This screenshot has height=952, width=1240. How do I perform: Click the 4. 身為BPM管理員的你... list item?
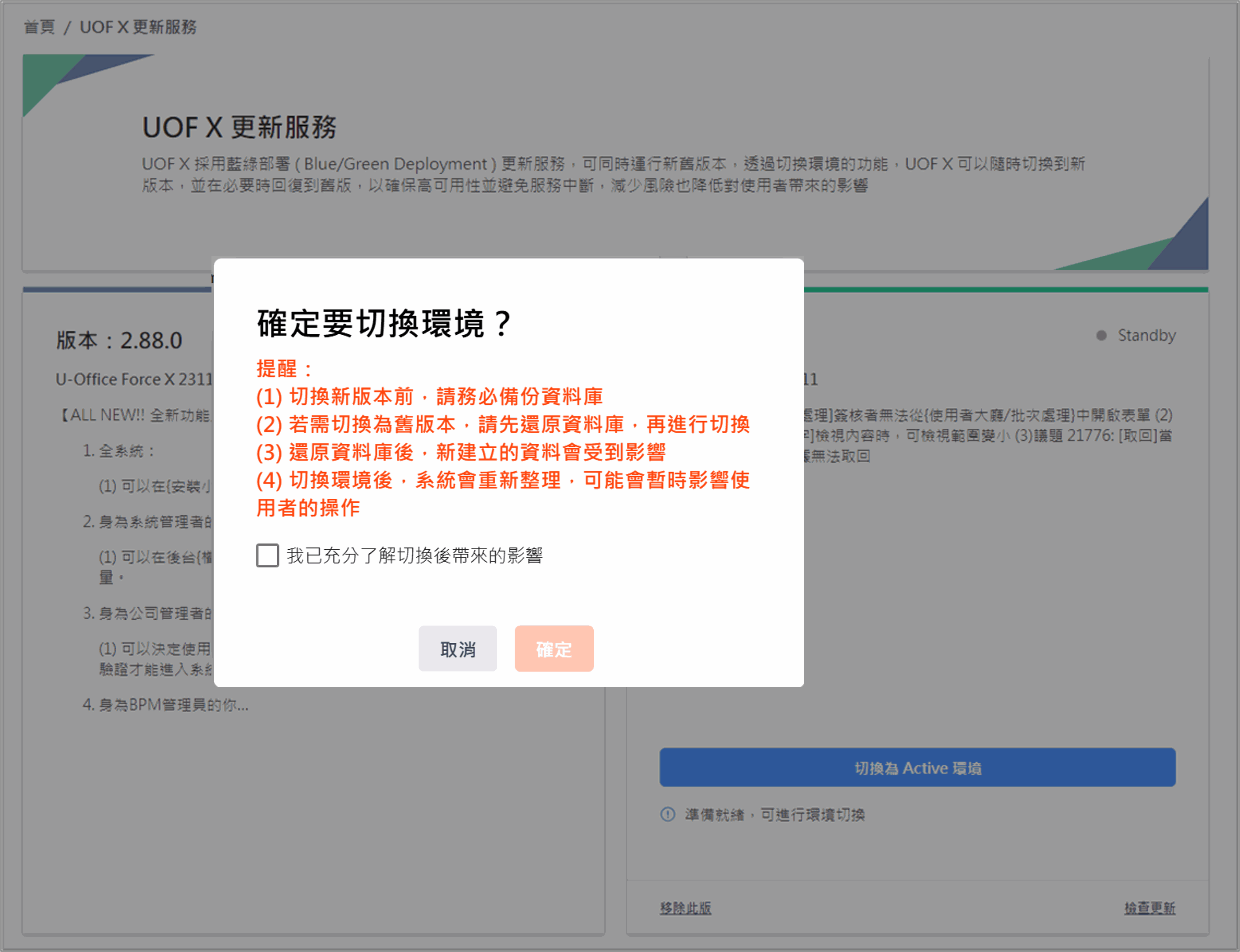[x=166, y=705]
